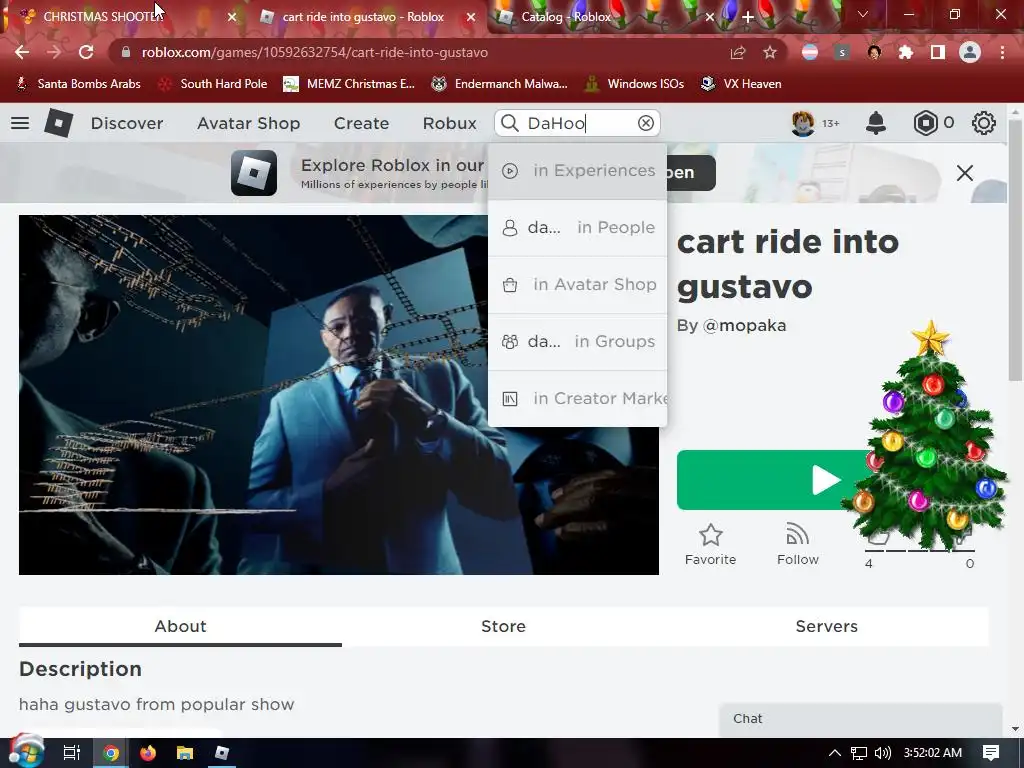This screenshot has height=768, width=1024.
Task: Open Windows ISOs bookmark
Action: (635, 84)
